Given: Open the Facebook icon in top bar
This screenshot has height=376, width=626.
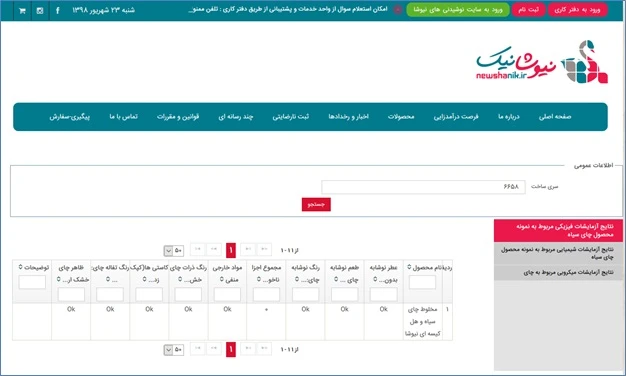Looking at the screenshot, I should [57, 10].
